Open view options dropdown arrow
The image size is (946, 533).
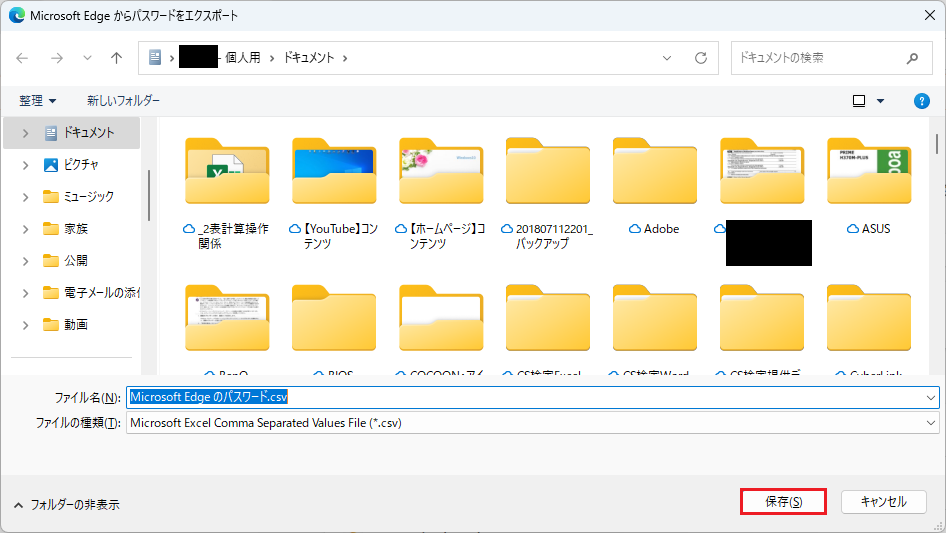880,101
